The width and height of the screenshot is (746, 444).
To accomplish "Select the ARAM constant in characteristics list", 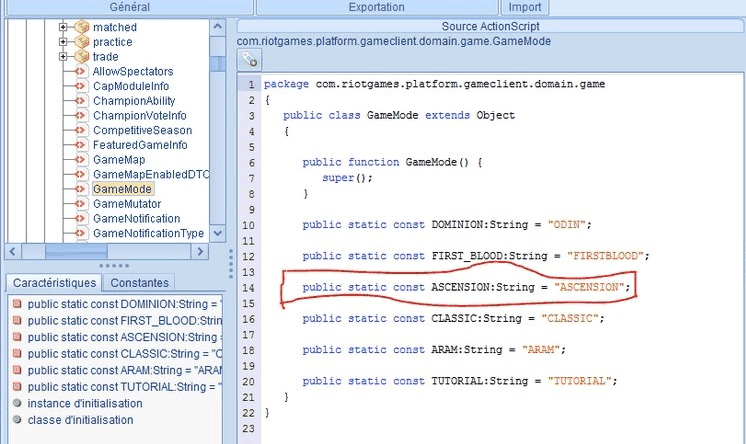I will point(125,370).
